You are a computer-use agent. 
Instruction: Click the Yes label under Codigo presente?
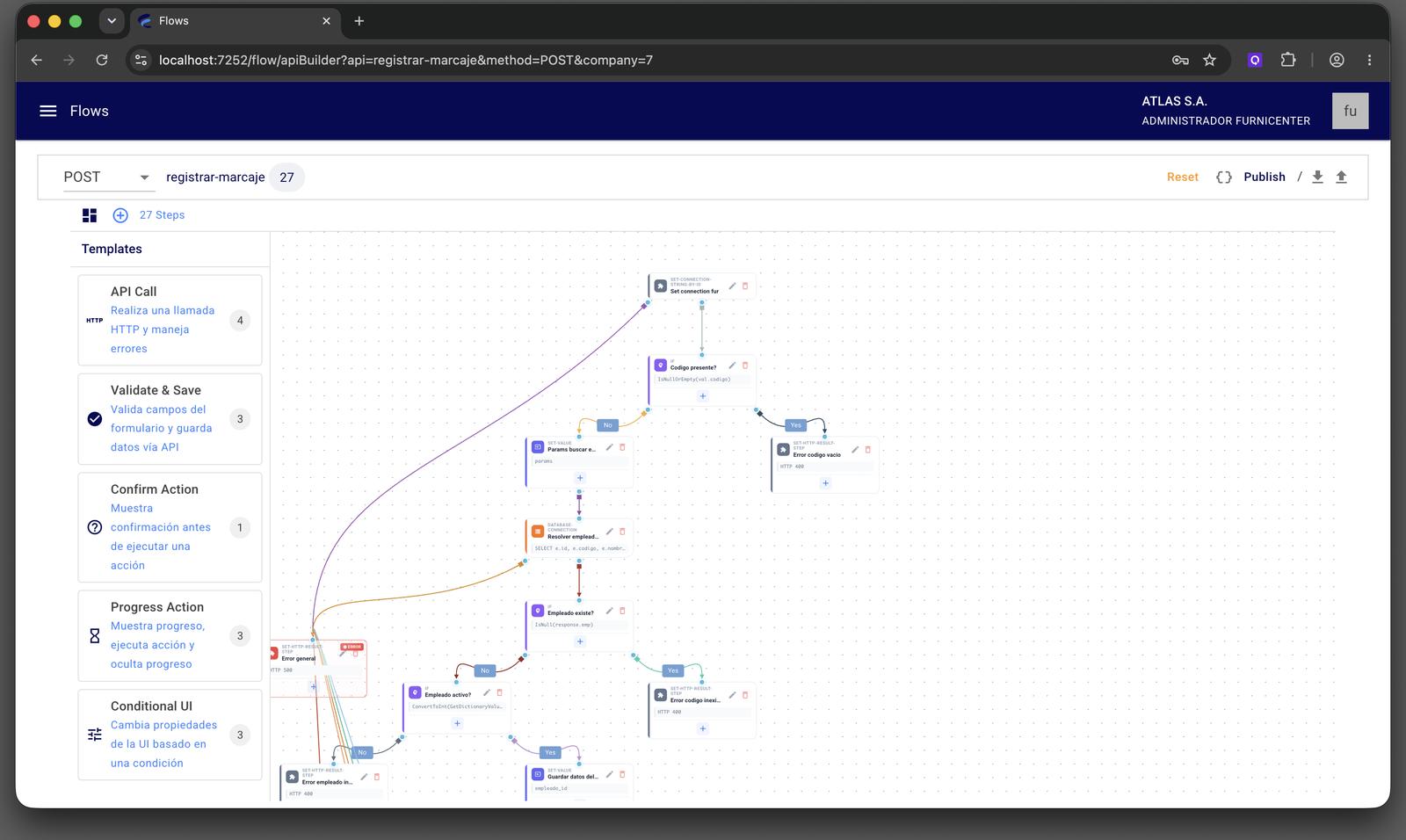coord(796,425)
